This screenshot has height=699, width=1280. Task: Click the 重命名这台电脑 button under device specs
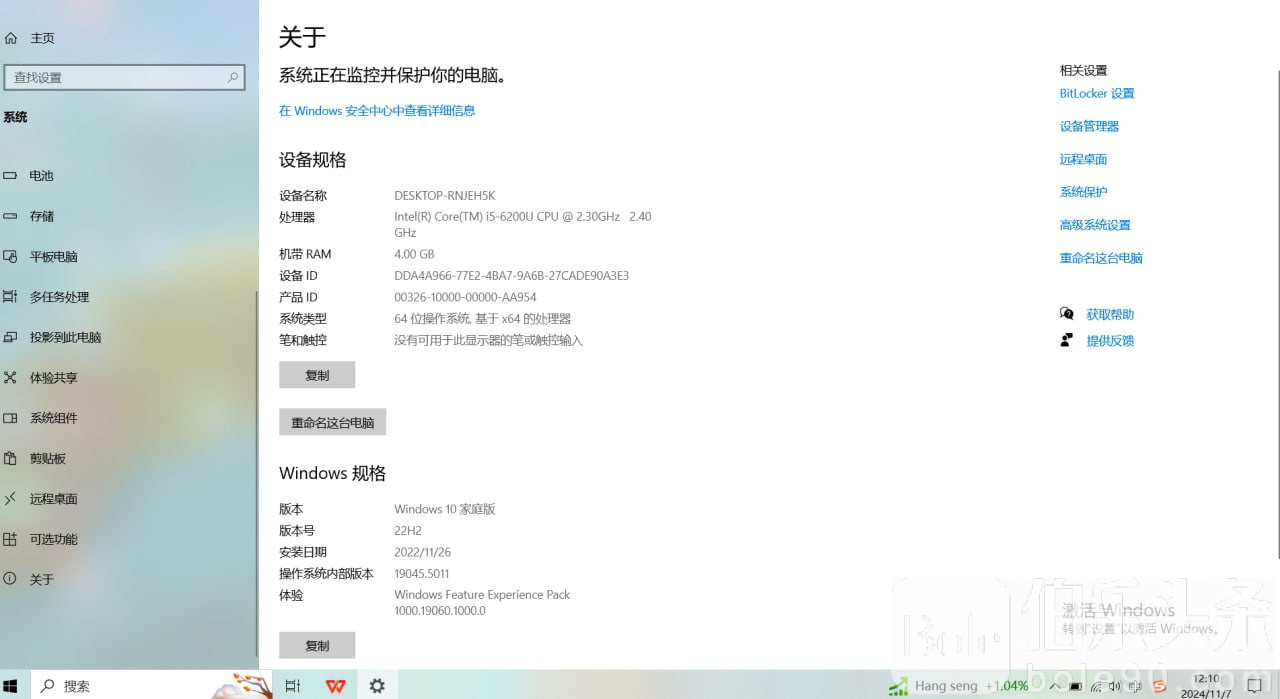point(332,423)
